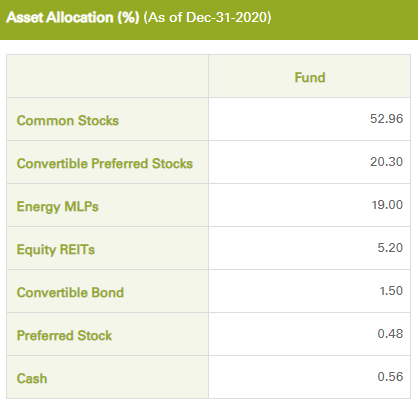The width and height of the screenshot is (418, 407).
Task: Select the Equity REITs row label
Action: pos(56,249)
